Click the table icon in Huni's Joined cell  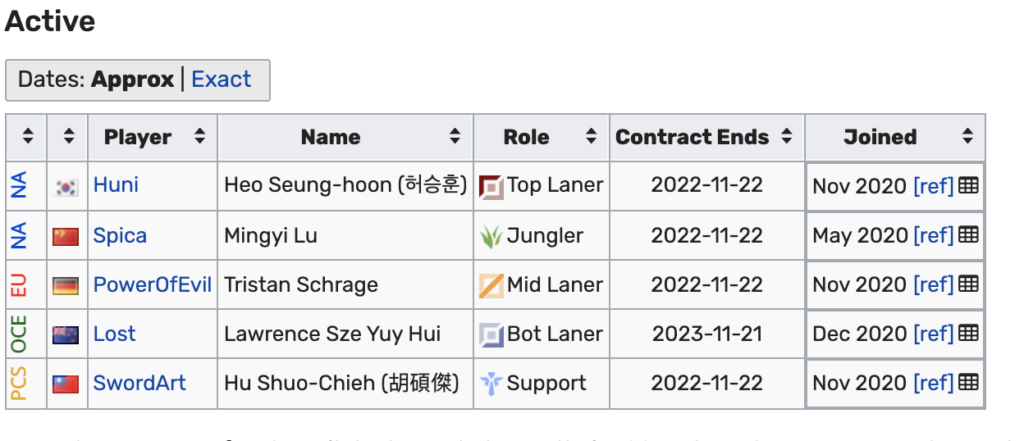pos(968,186)
